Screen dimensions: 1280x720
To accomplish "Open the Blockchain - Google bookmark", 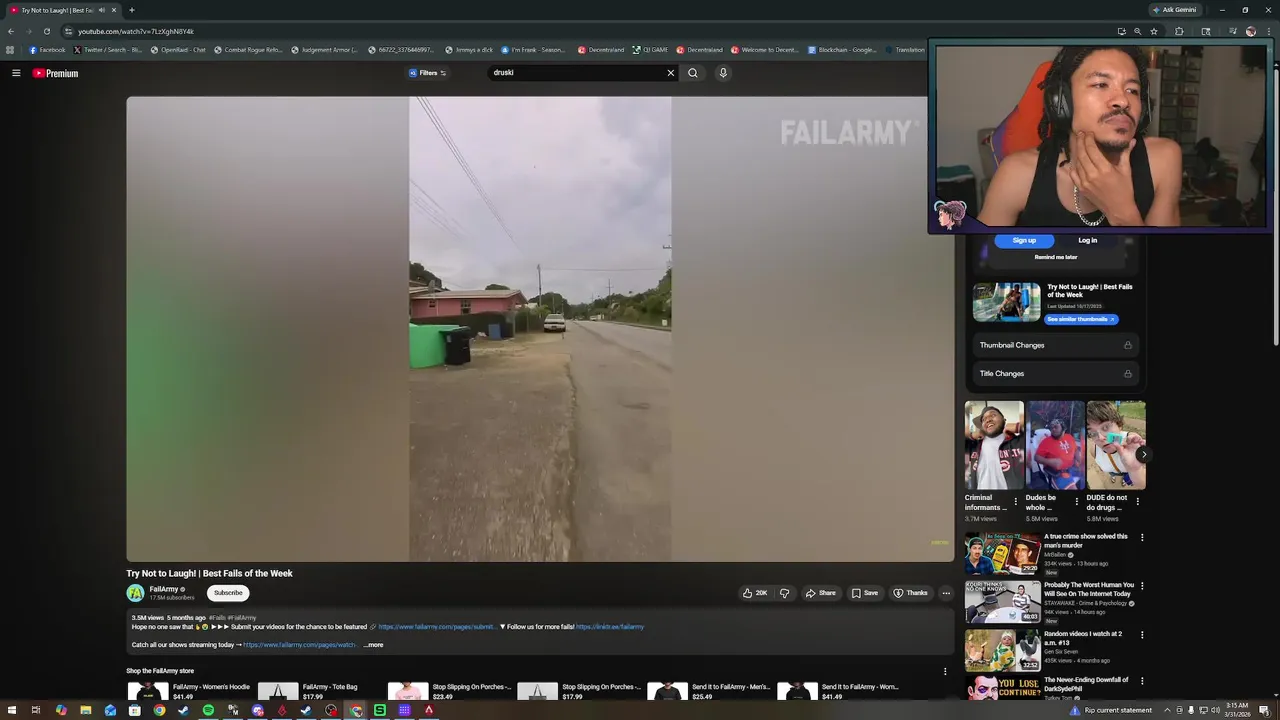I will point(842,50).
